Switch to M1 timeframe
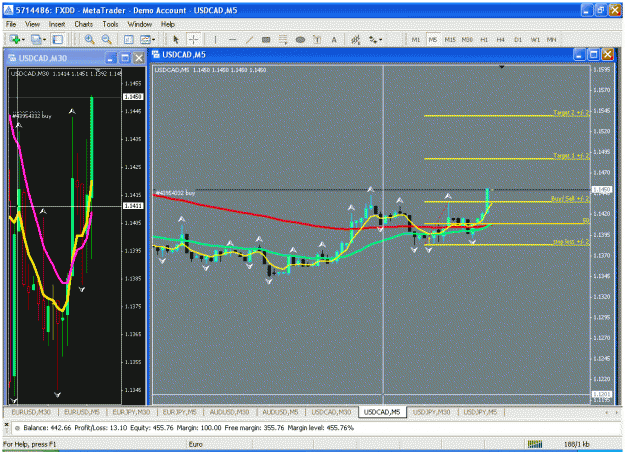 pos(416,39)
